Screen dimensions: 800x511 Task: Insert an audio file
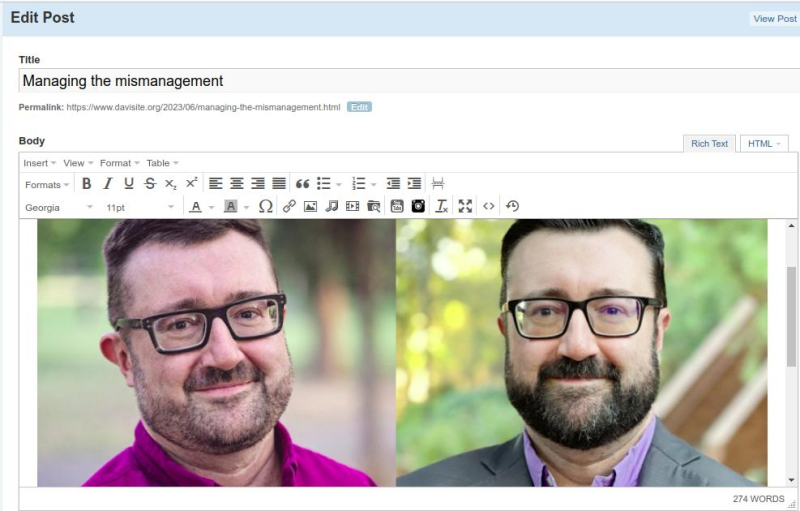(x=331, y=207)
